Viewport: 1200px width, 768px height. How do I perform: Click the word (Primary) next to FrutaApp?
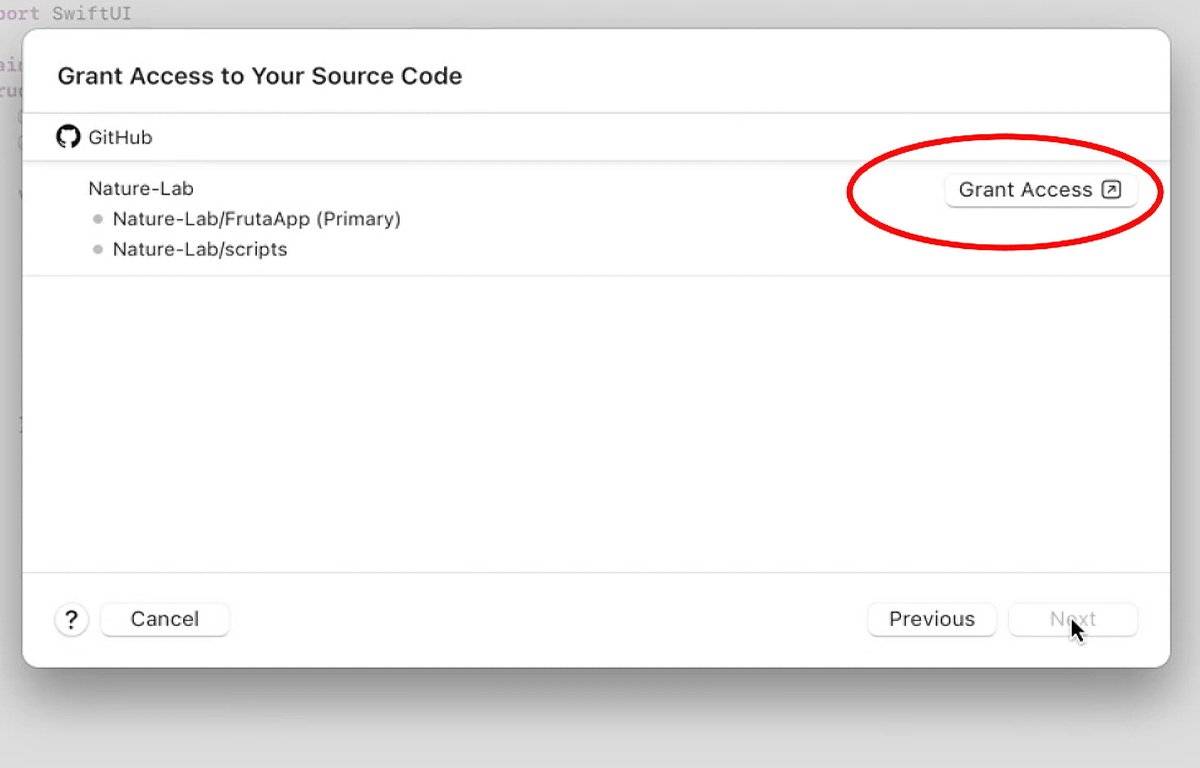358,219
